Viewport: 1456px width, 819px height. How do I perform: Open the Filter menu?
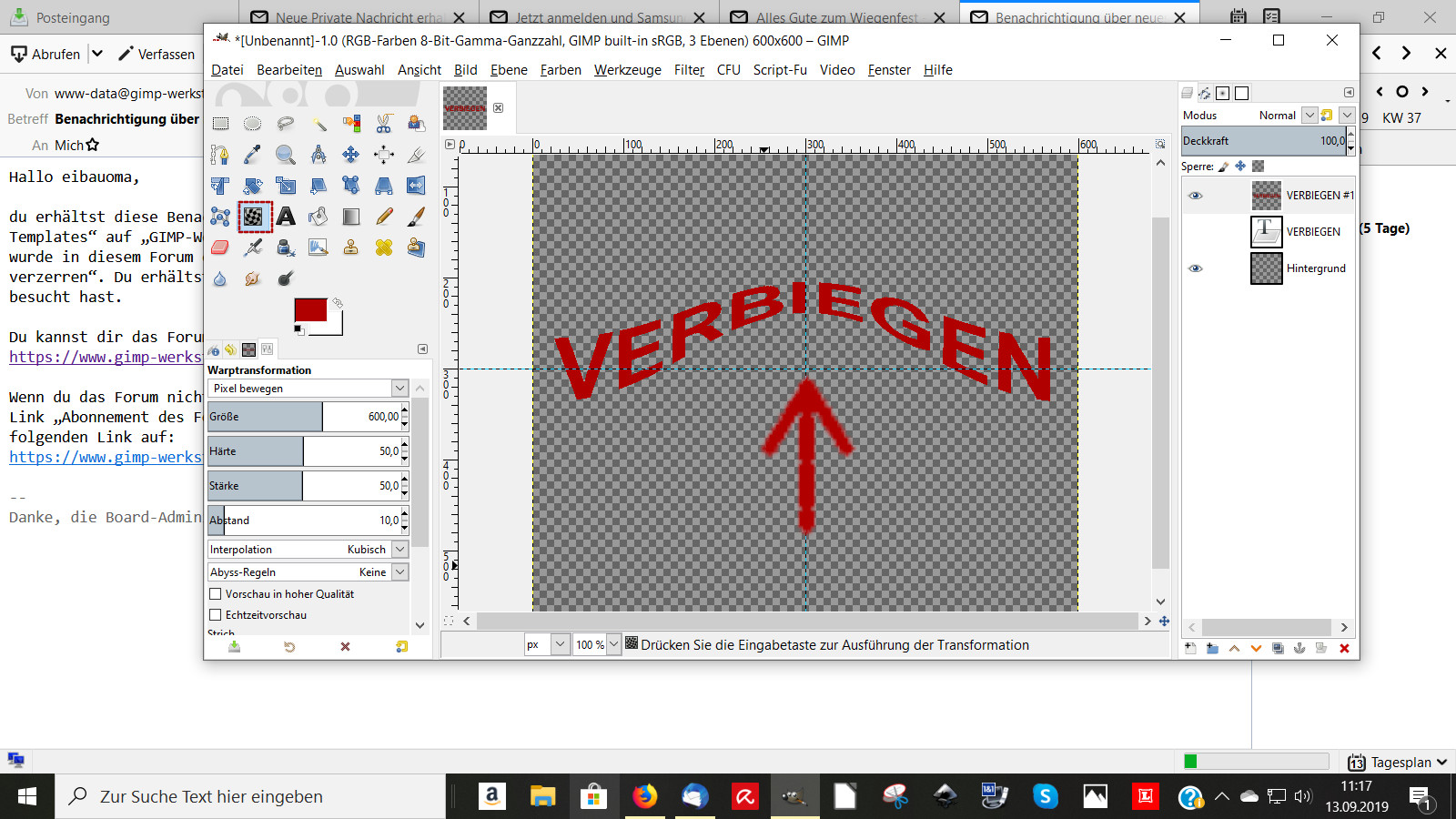[x=689, y=70]
